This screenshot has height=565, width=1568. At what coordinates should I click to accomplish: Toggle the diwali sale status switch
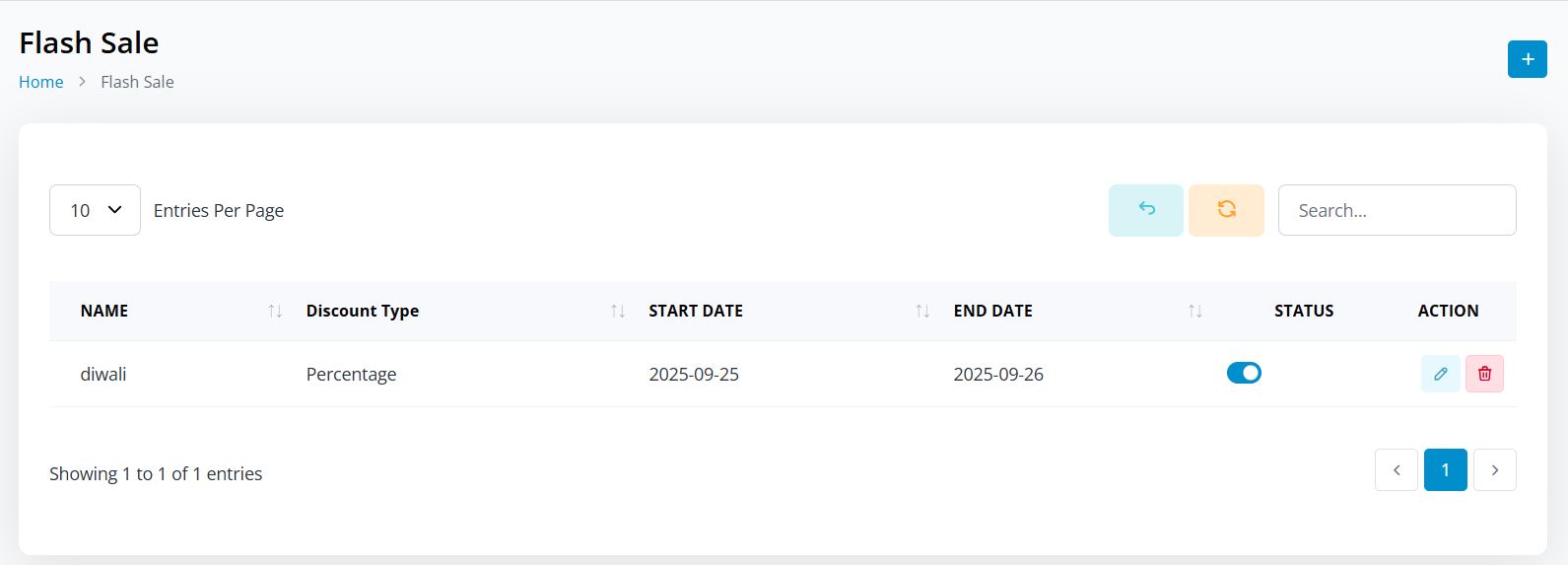[x=1244, y=373]
